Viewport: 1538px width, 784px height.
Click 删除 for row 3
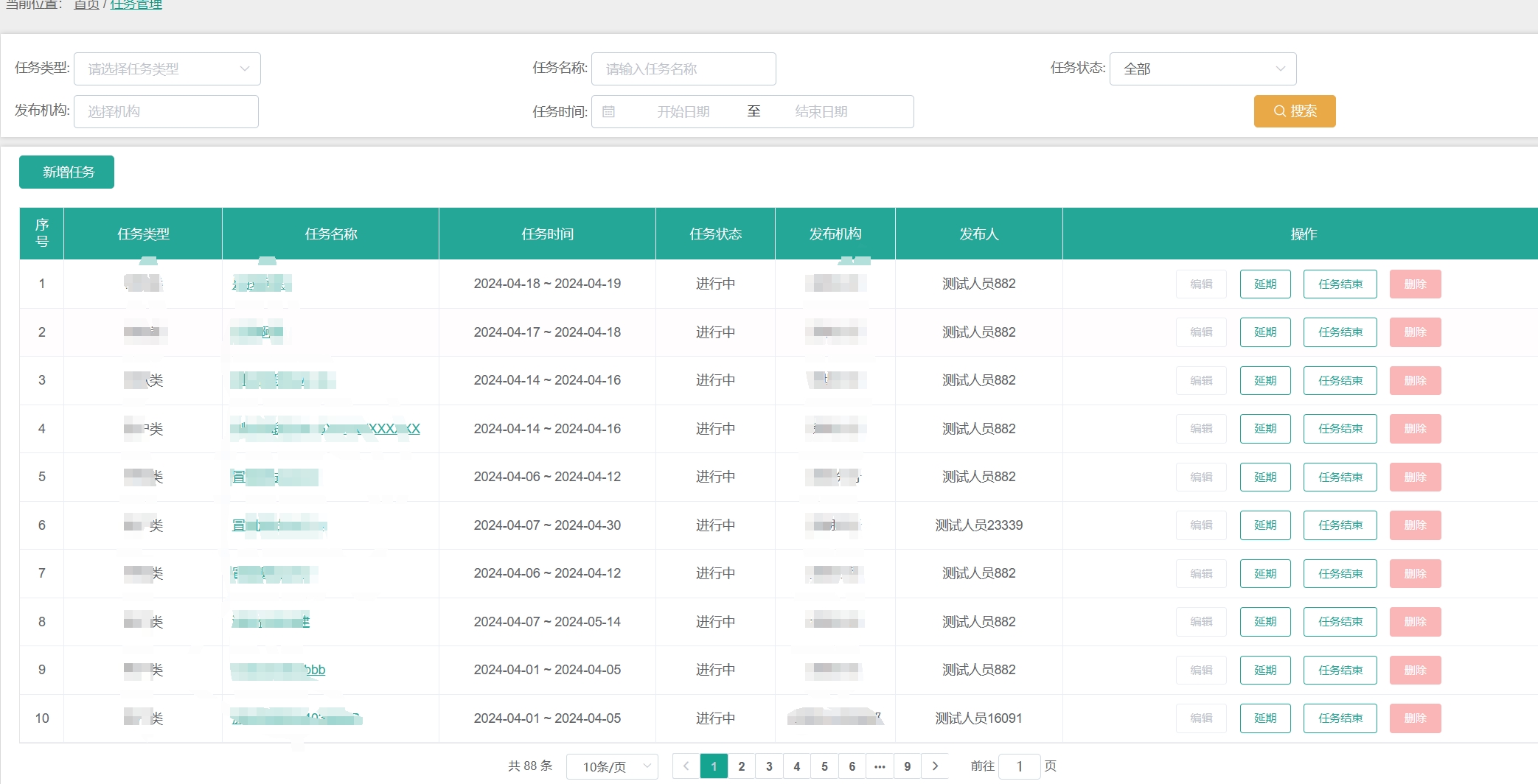click(x=1415, y=380)
